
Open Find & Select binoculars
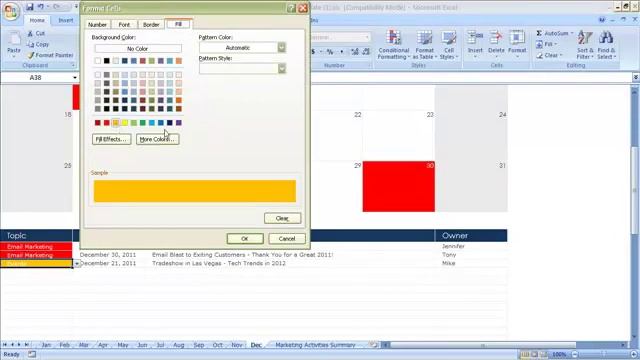pyautogui.click(x=606, y=45)
